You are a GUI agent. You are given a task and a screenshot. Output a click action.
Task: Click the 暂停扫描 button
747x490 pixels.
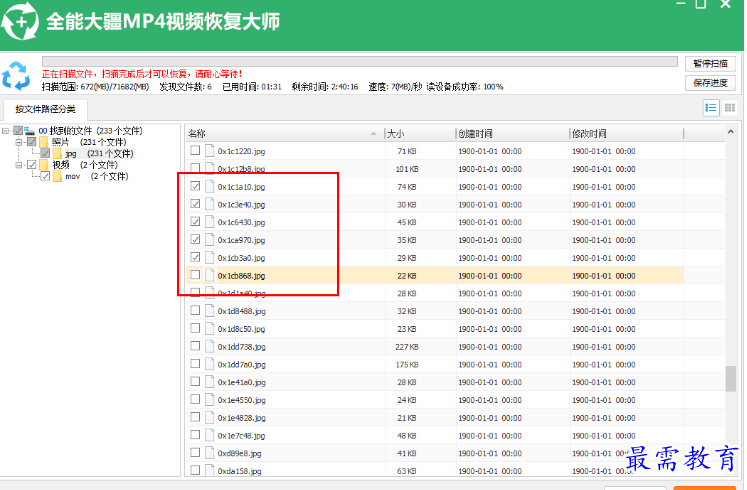[710, 63]
